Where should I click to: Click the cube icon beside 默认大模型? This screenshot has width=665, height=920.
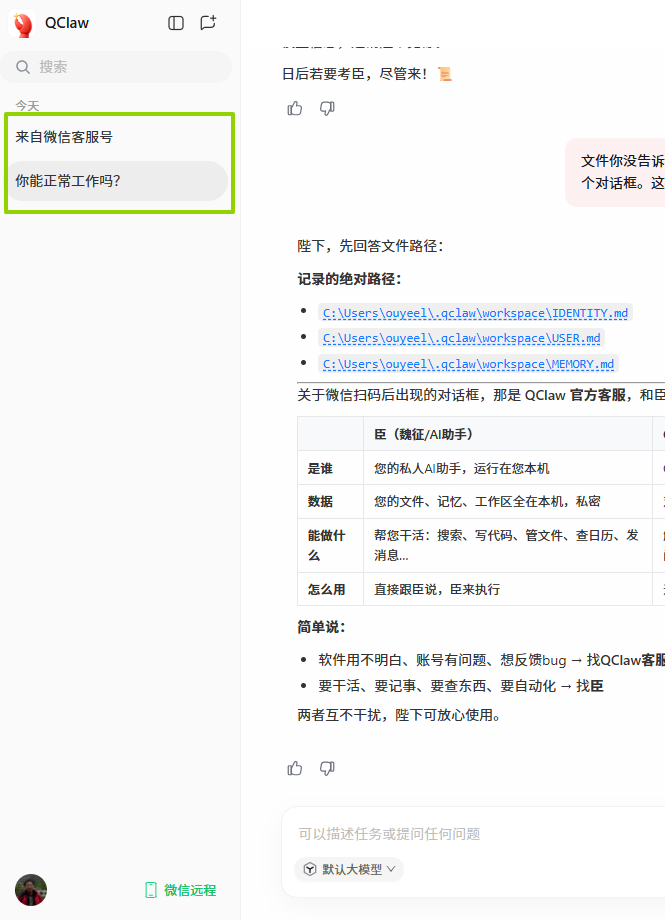coord(310,869)
